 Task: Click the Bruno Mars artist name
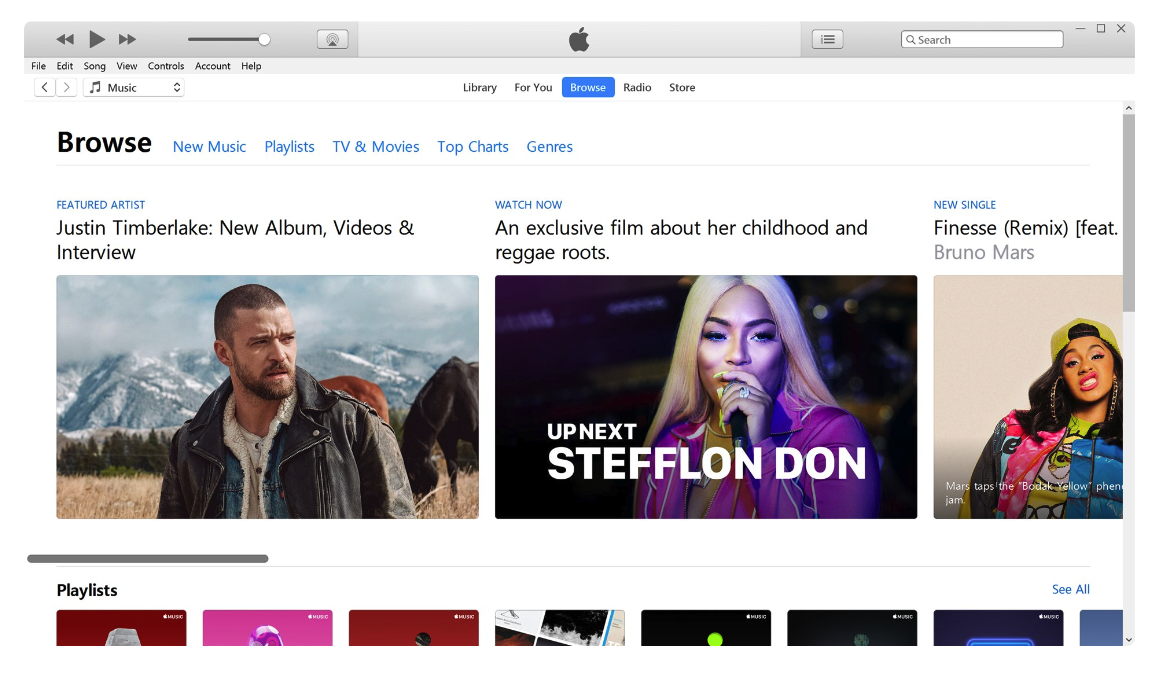click(983, 253)
